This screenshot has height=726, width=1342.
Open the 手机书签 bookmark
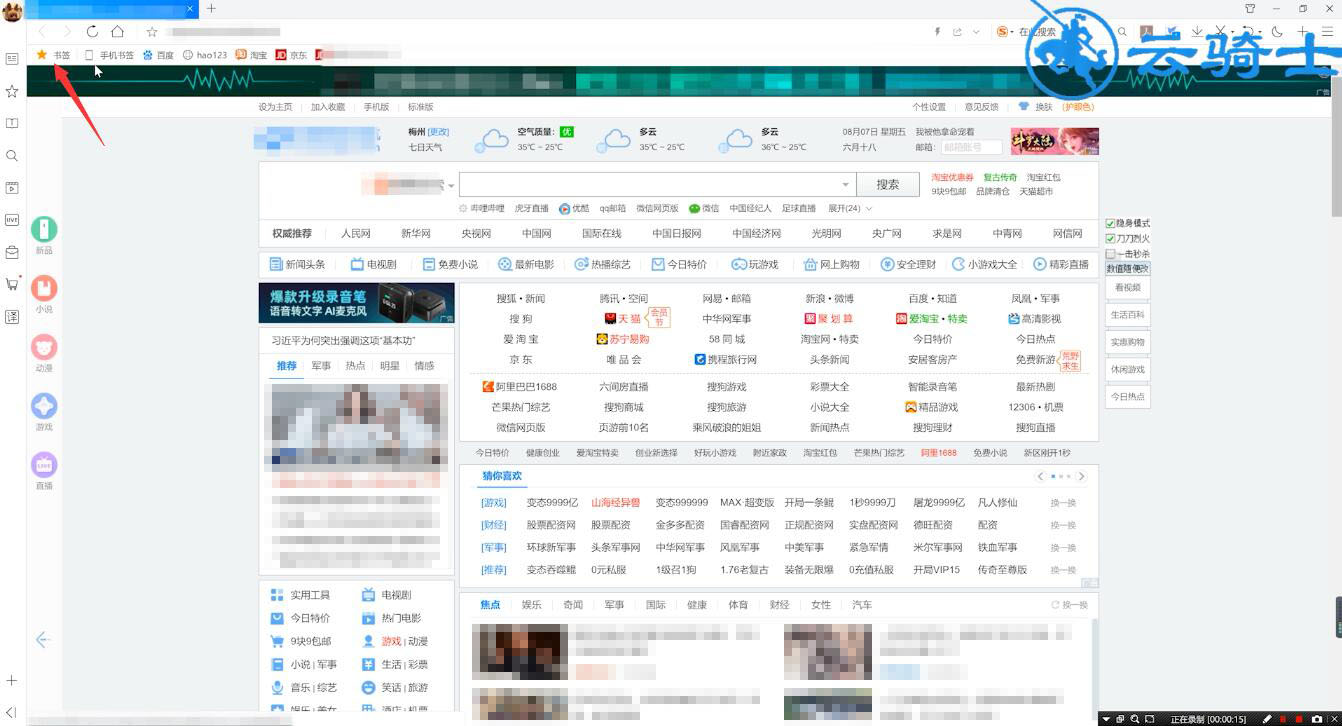click(x=109, y=55)
